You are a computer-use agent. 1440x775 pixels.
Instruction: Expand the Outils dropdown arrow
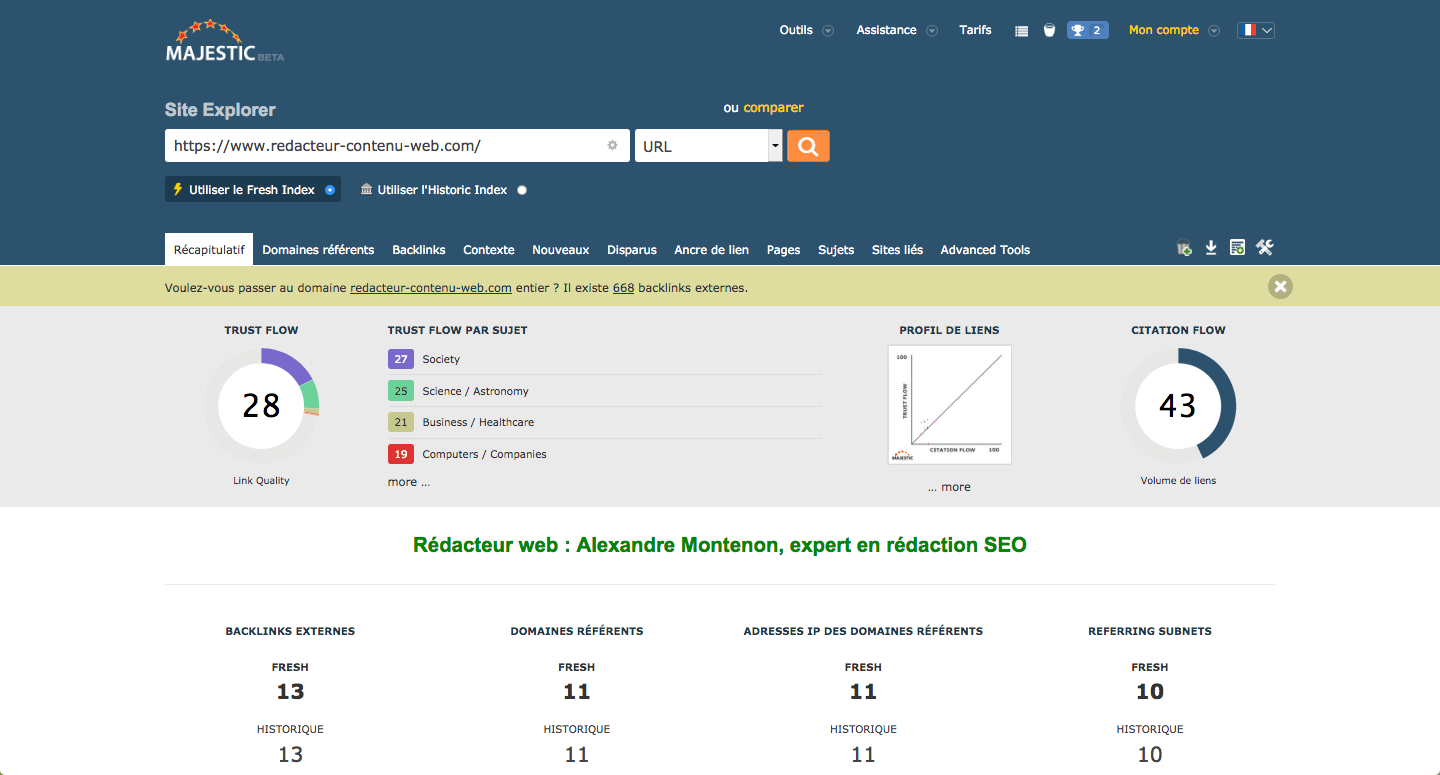coord(828,31)
